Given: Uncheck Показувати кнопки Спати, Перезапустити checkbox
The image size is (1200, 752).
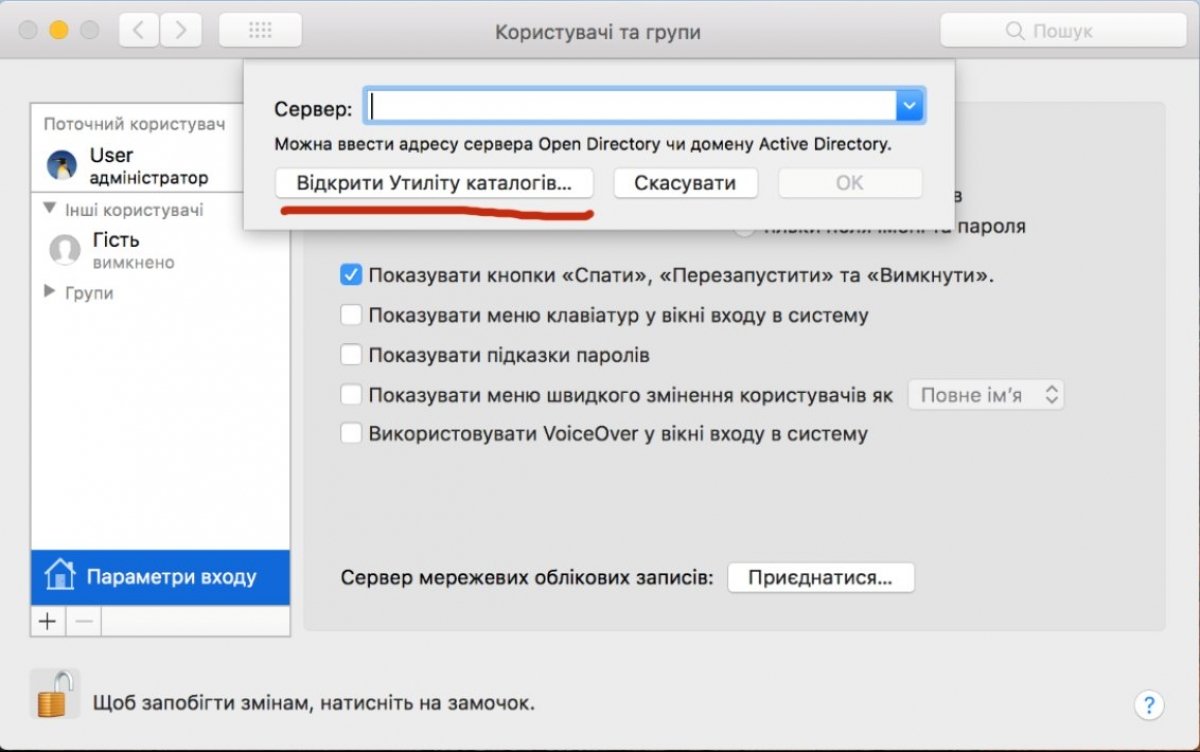Looking at the screenshot, I should (x=350, y=275).
